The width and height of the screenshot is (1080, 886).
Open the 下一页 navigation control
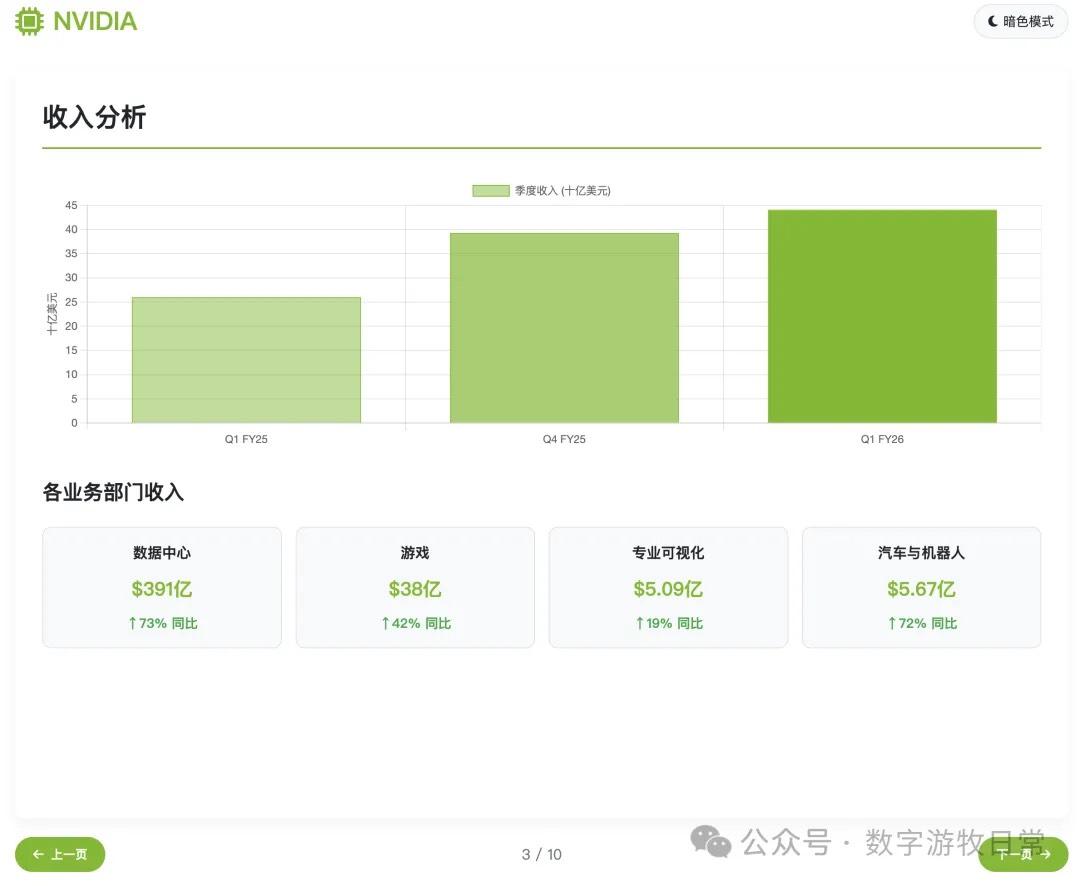1022,854
